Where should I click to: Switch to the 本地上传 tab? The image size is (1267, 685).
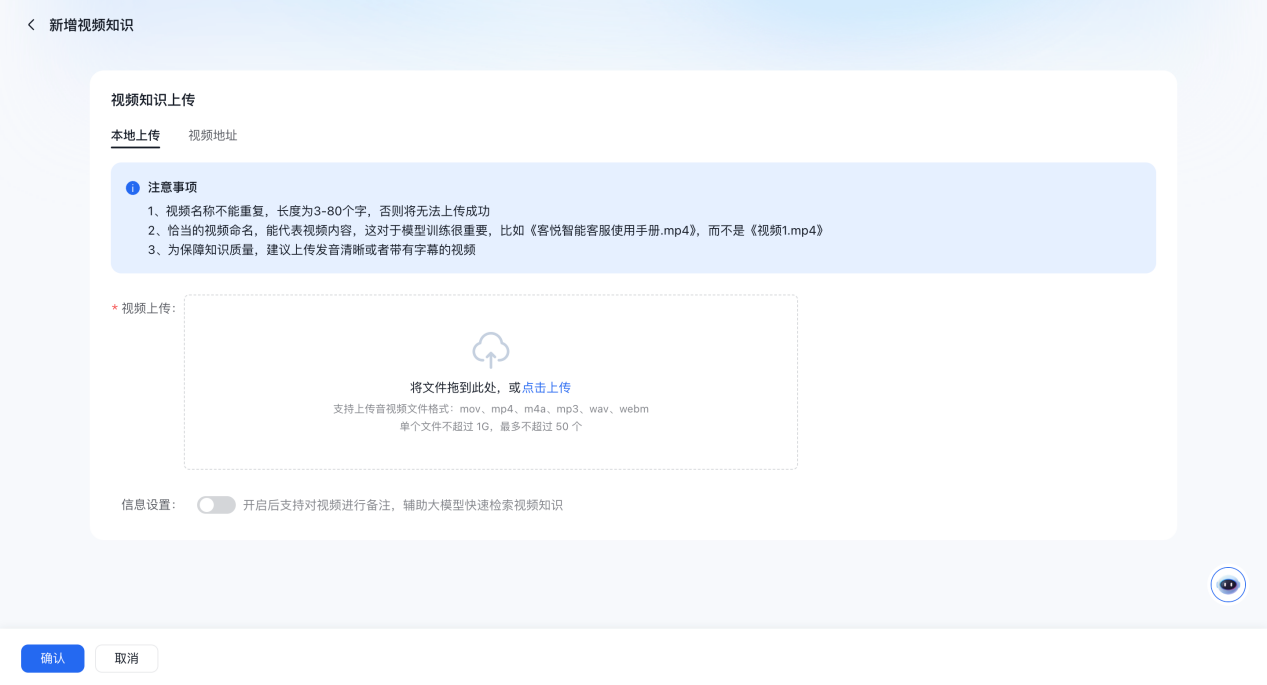(135, 135)
